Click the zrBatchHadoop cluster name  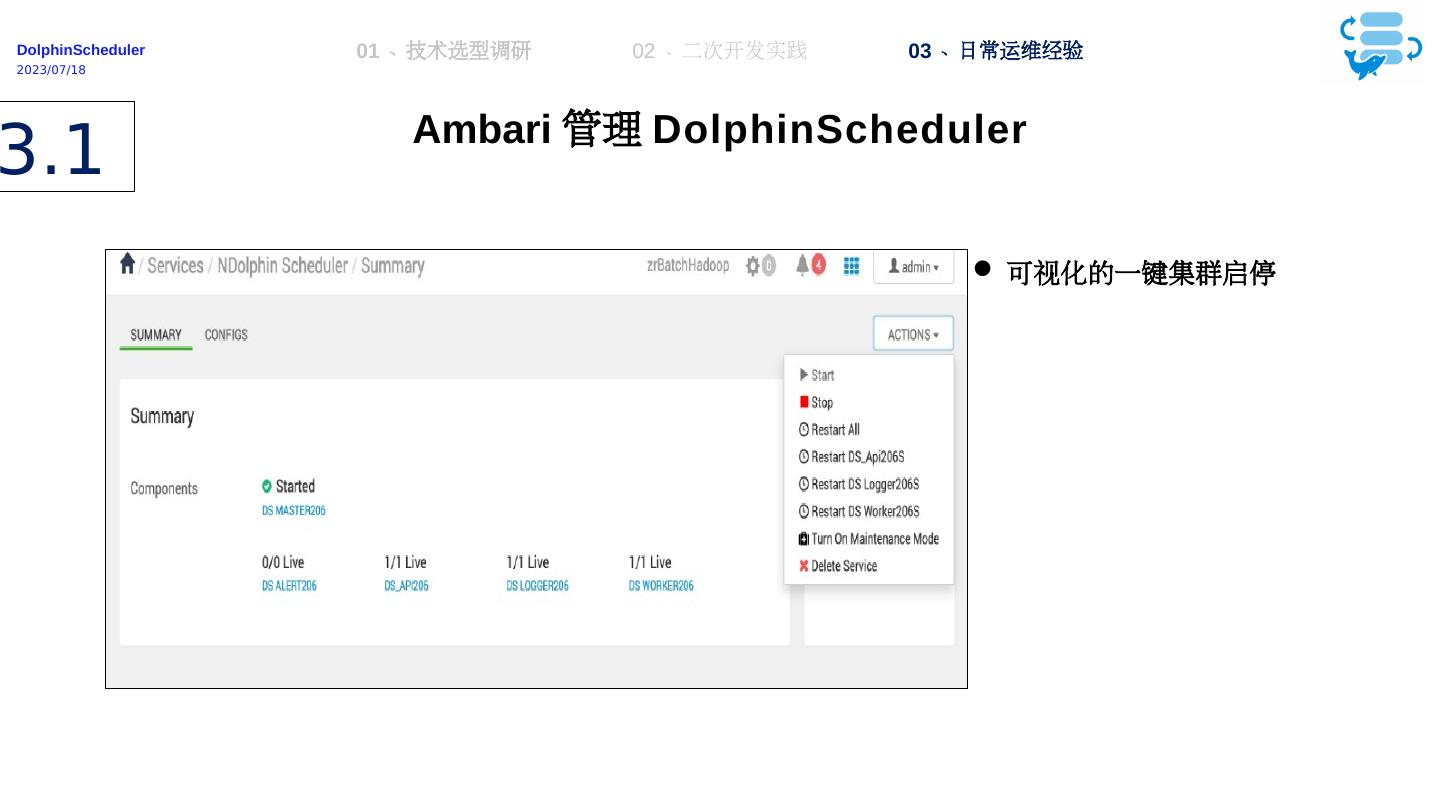point(687,266)
